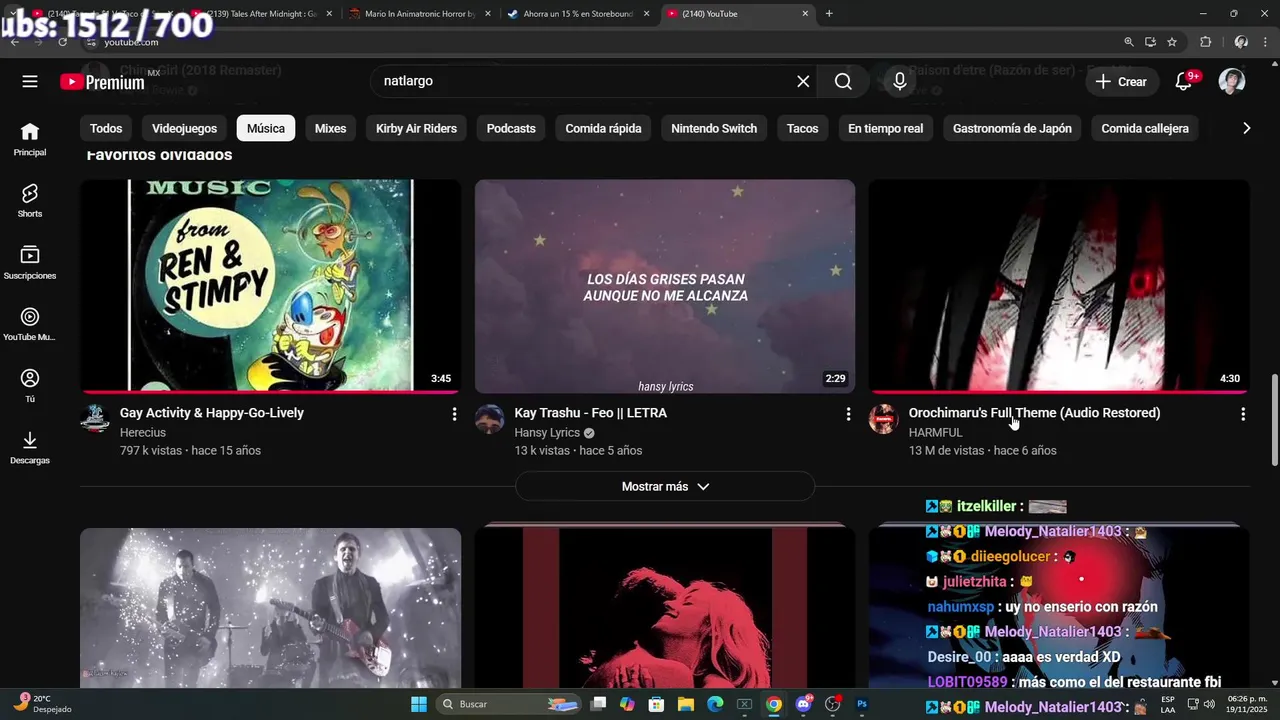Screen dimensions: 1280x720
Task: Bookmark this page with the star icon
Action: point(1172,42)
